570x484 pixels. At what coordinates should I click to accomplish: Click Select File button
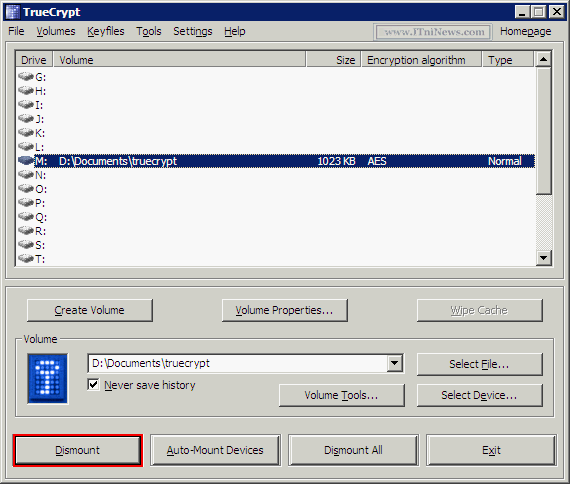(479, 364)
